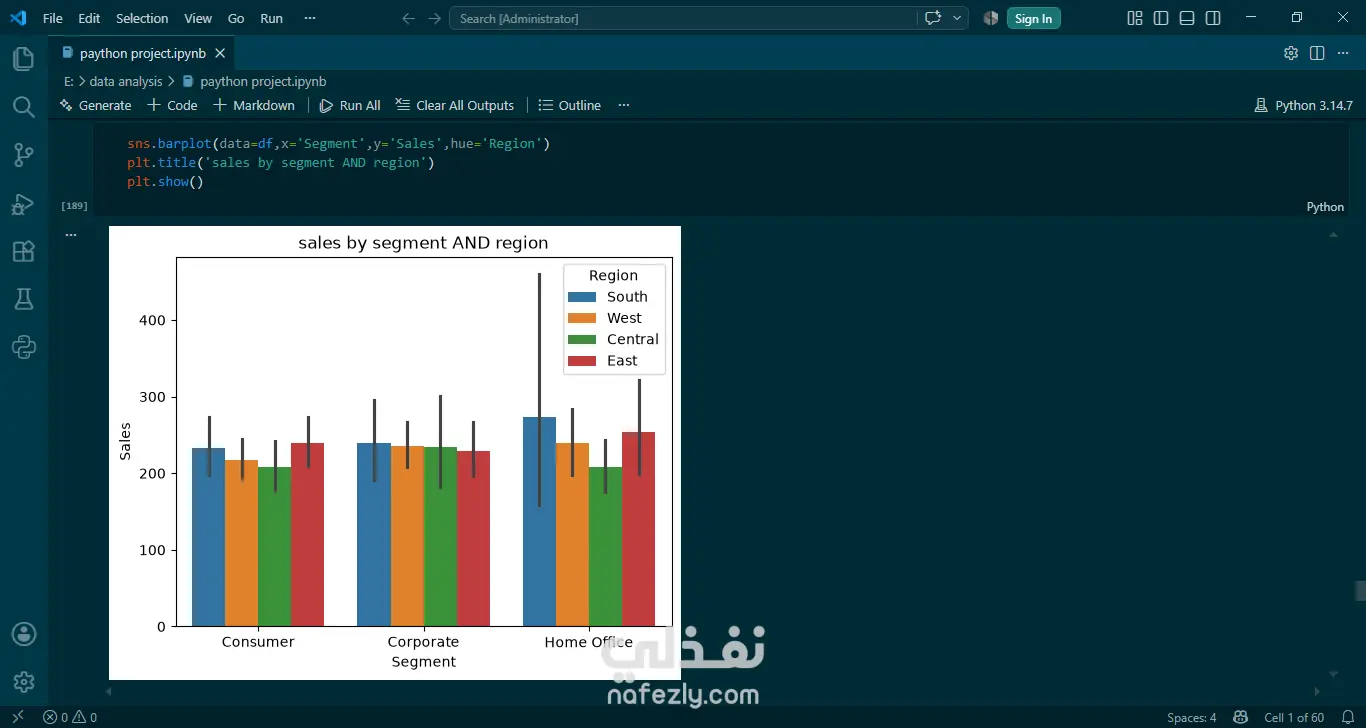1366x728 pixels.
Task: Open the Spaces: 4 indentation selector
Action: pyautogui.click(x=1192, y=717)
